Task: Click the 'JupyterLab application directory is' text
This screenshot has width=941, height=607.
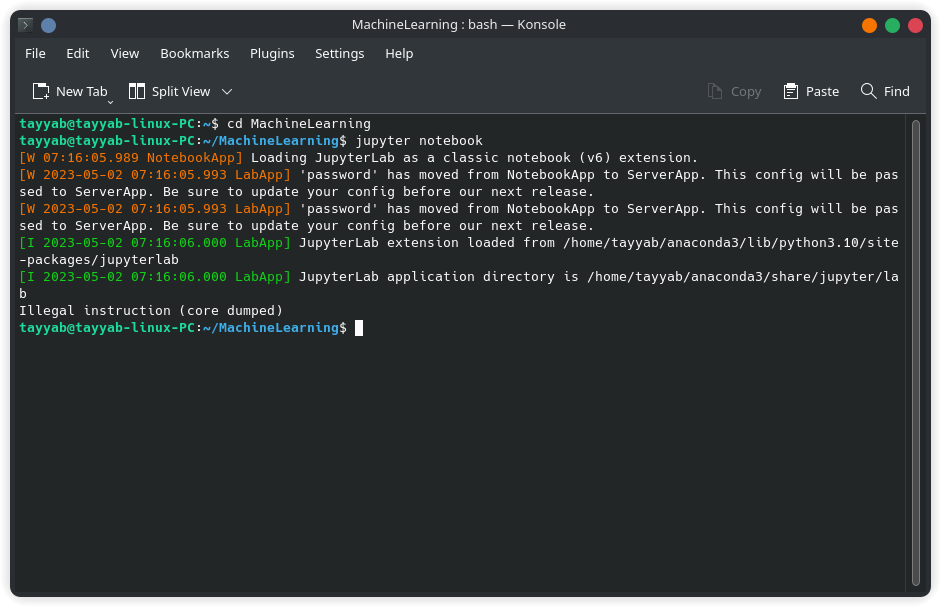Action: point(439,276)
